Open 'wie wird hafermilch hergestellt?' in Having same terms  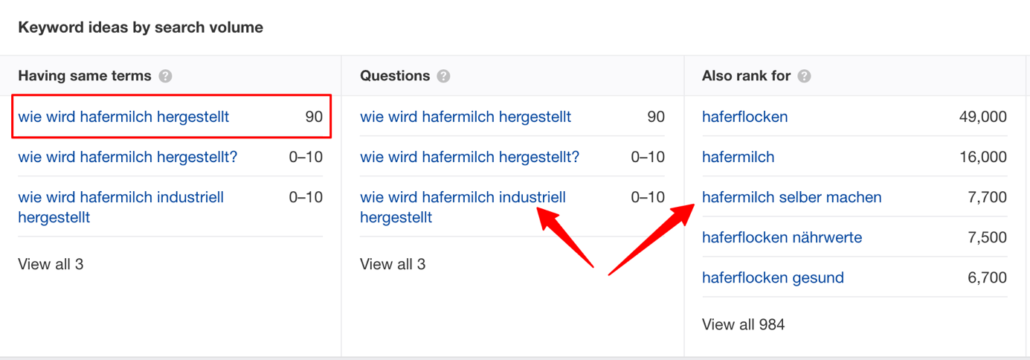pos(127,157)
